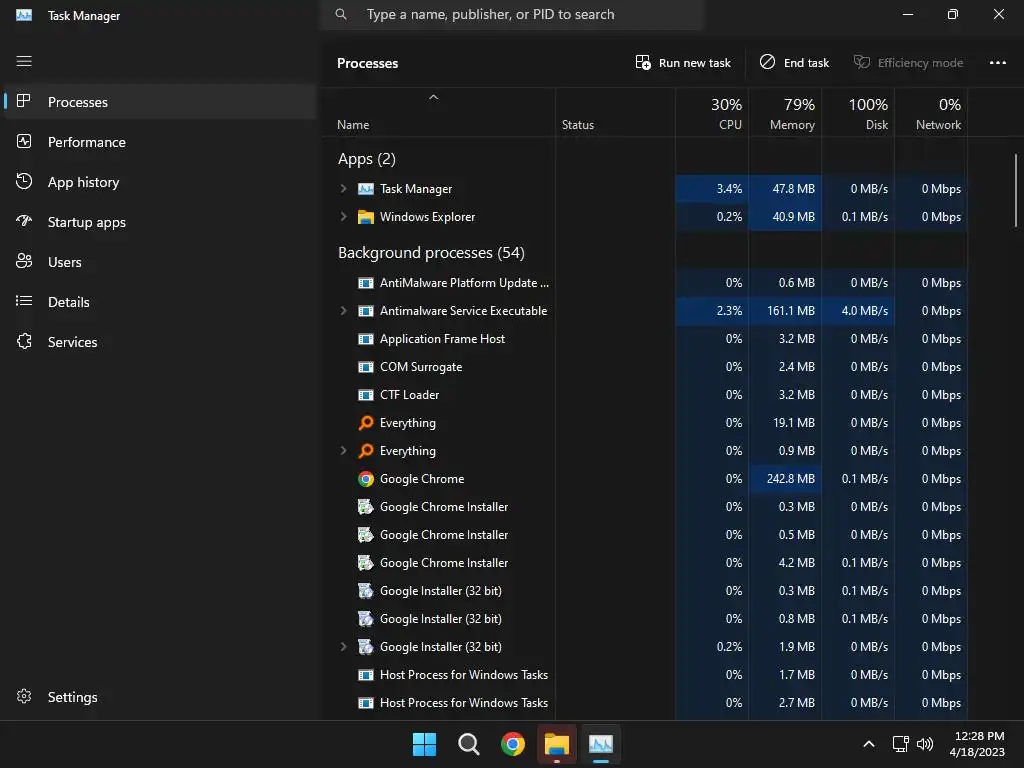Click Run new task

pos(682,63)
